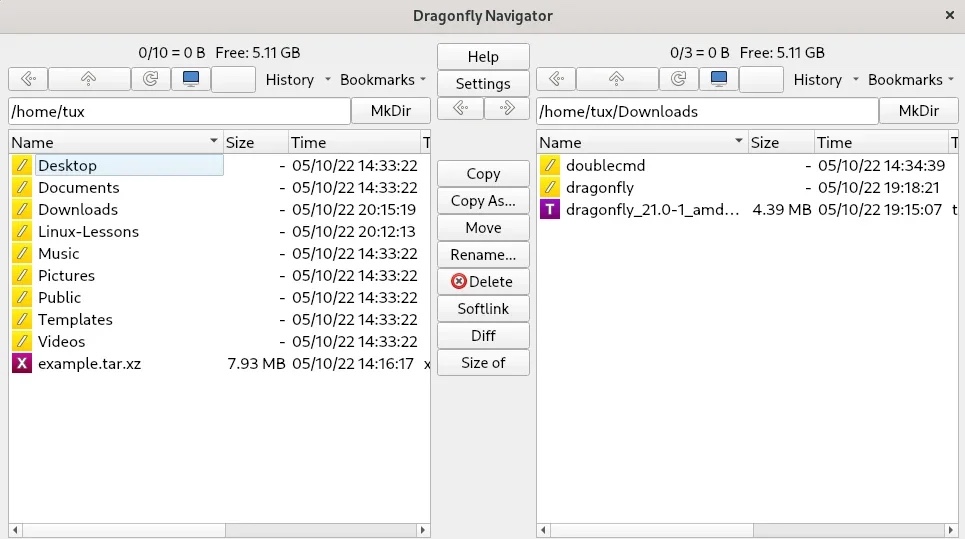Go back in the right pane
The image size is (965, 539).
(556, 79)
